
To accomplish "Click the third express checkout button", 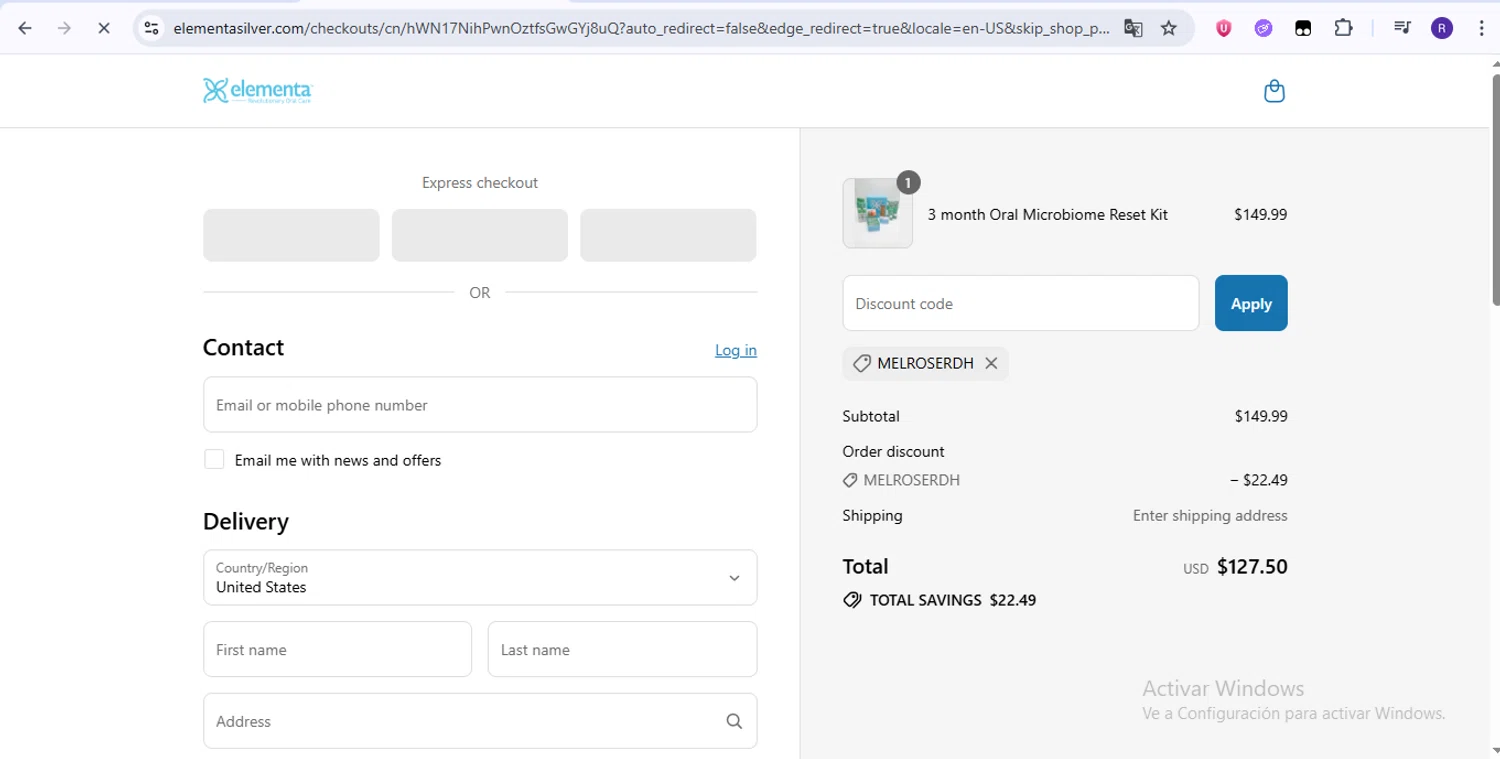I will point(668,235).
